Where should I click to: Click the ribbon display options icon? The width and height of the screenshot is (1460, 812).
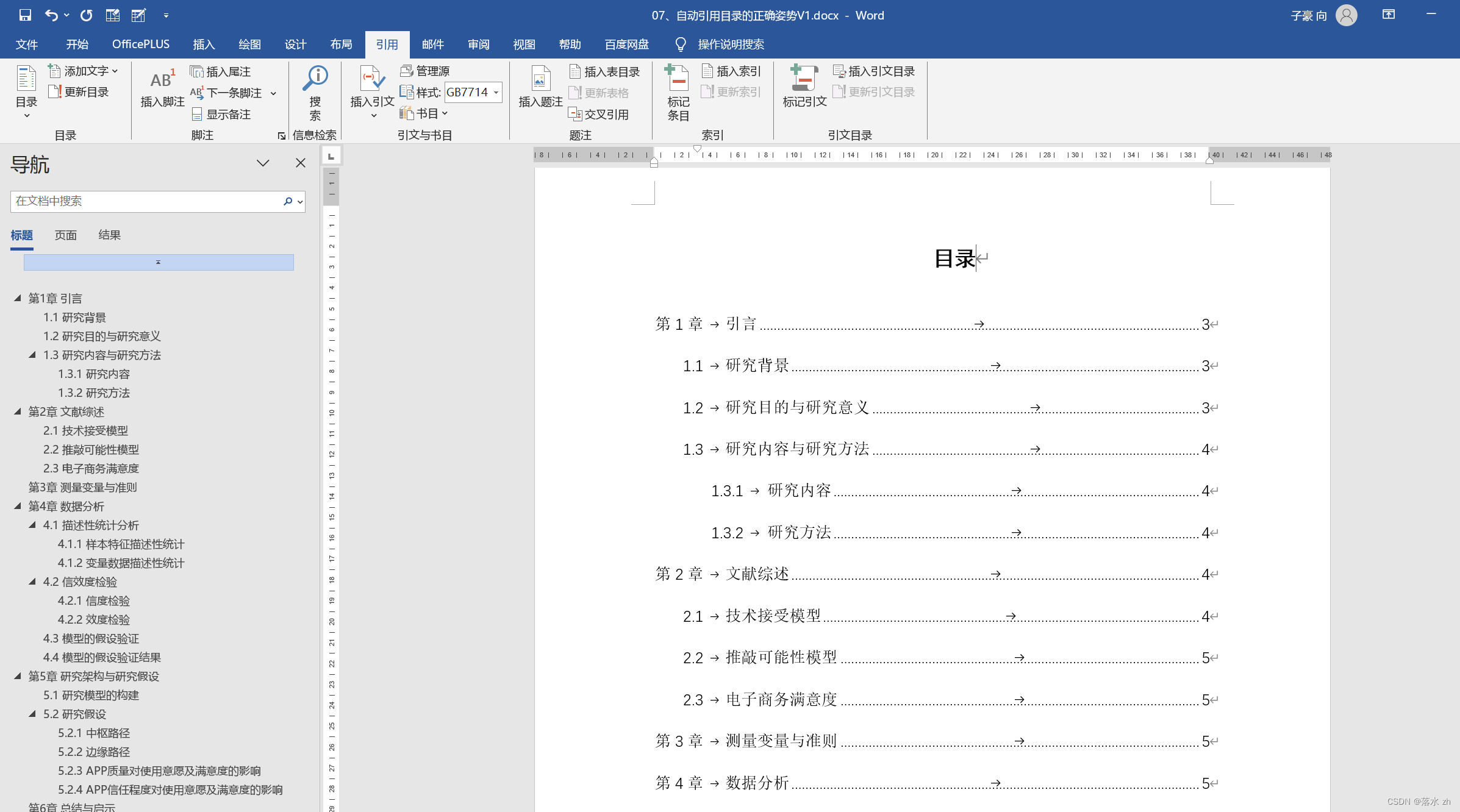click(x=1389, y=15)
